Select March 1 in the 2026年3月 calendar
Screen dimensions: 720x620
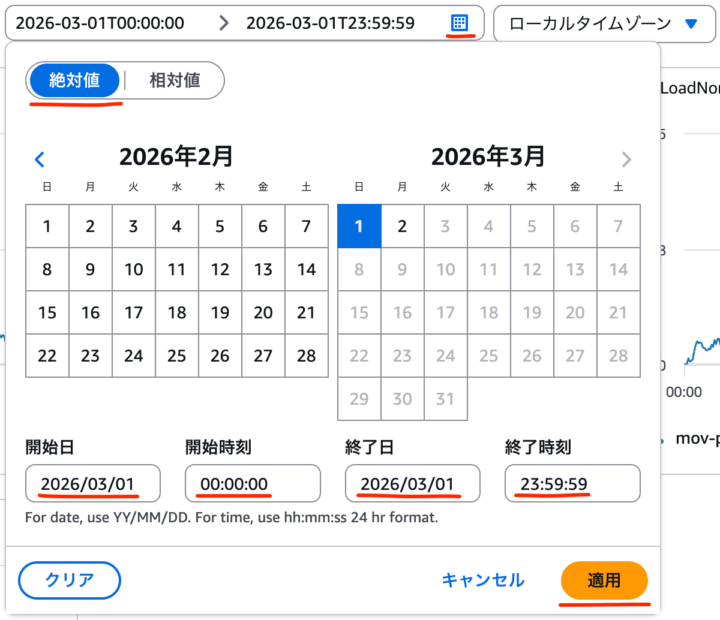tap(359, 226)
